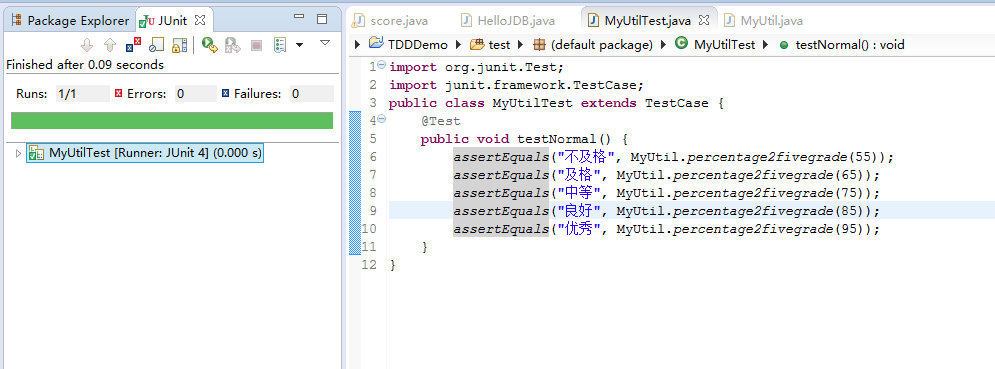Click the TestCase superclass name on line 3
This screenshot has width=995, height=369.
(677, 103)
